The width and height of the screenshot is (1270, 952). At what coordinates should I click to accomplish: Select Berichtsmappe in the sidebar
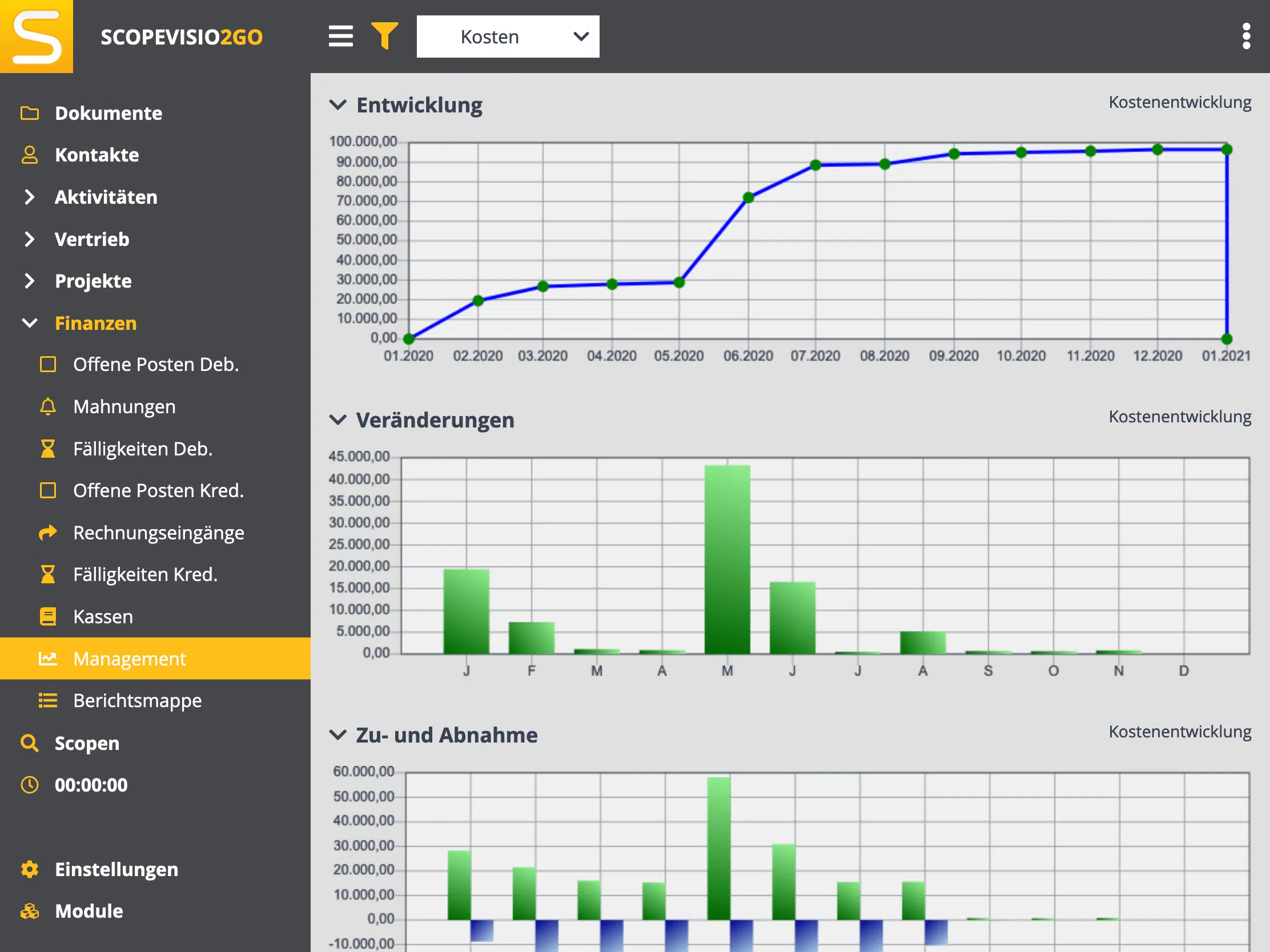(x=137, y=700)
